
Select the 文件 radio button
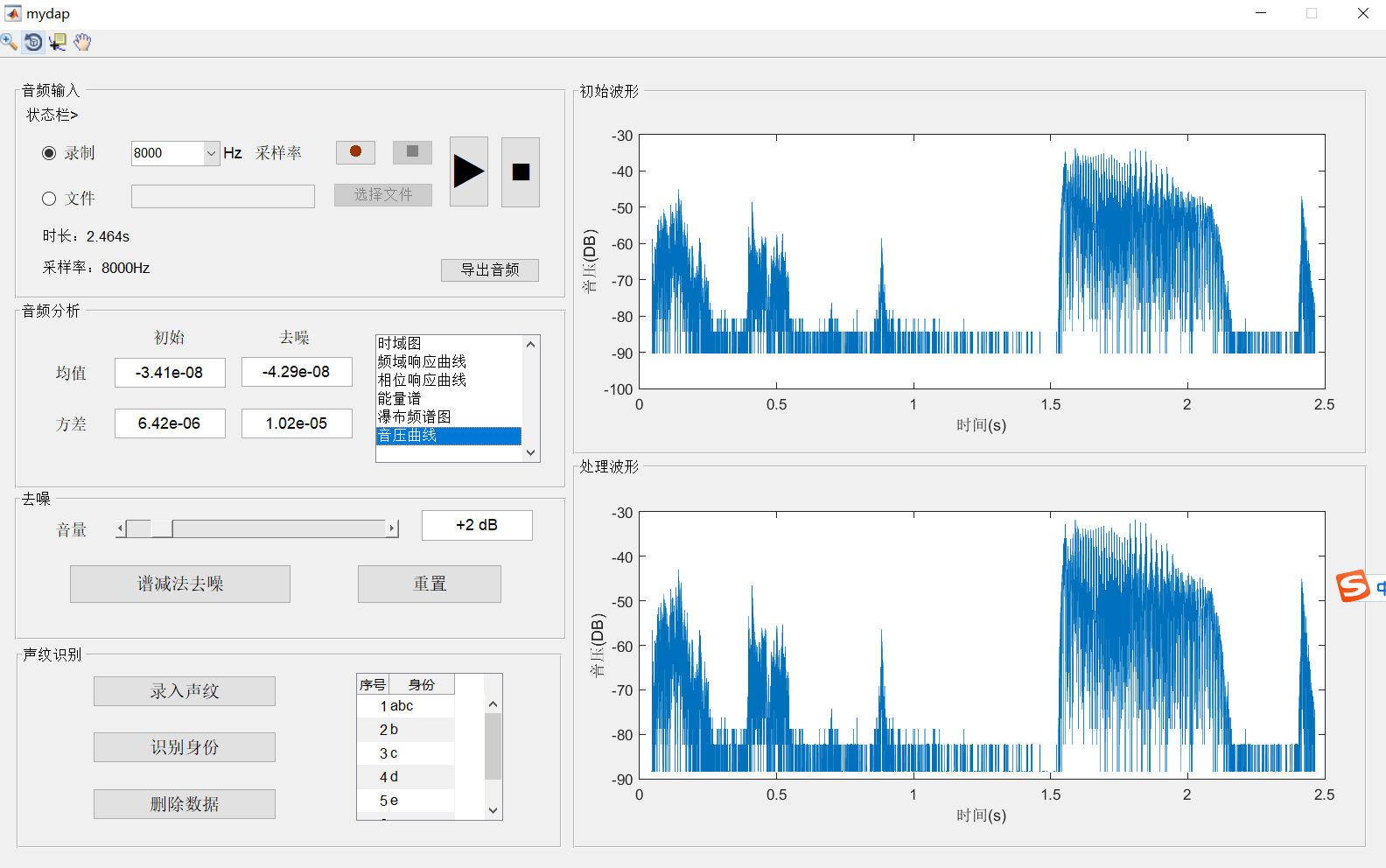(x=49, y=199)
